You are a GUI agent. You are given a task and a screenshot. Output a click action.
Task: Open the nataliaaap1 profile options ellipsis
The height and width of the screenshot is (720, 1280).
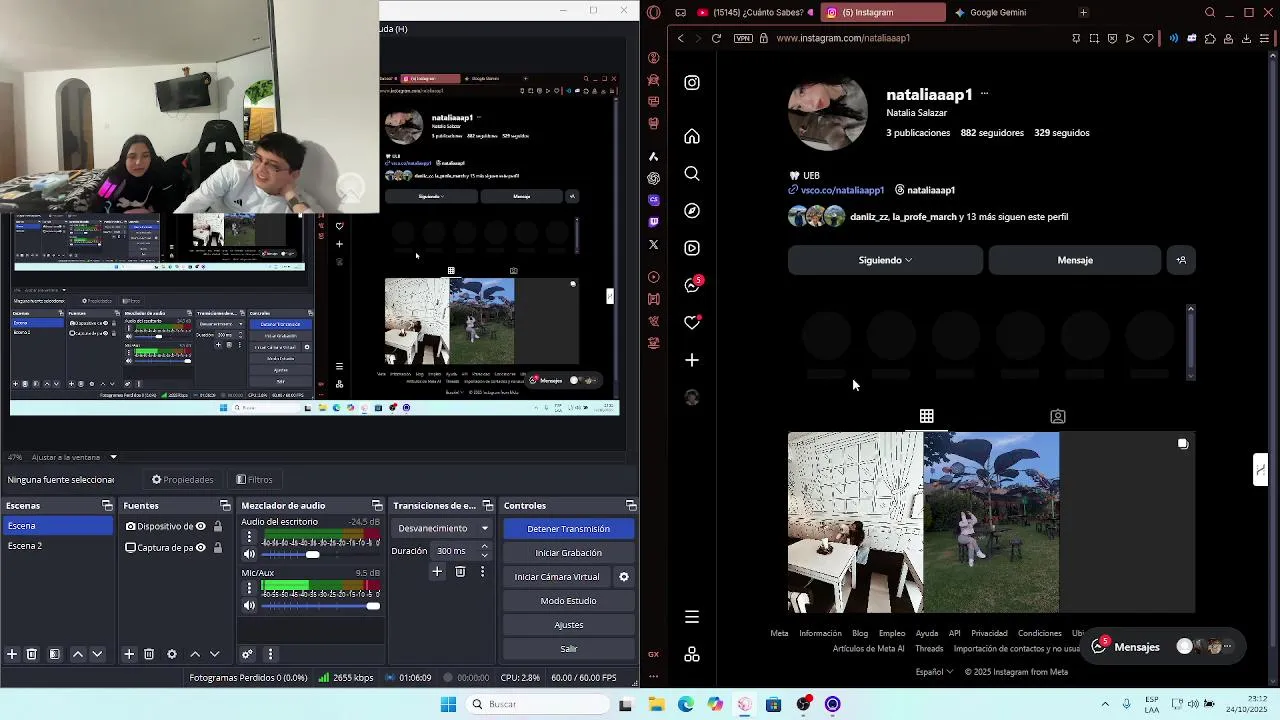click(x=985, y=94)
